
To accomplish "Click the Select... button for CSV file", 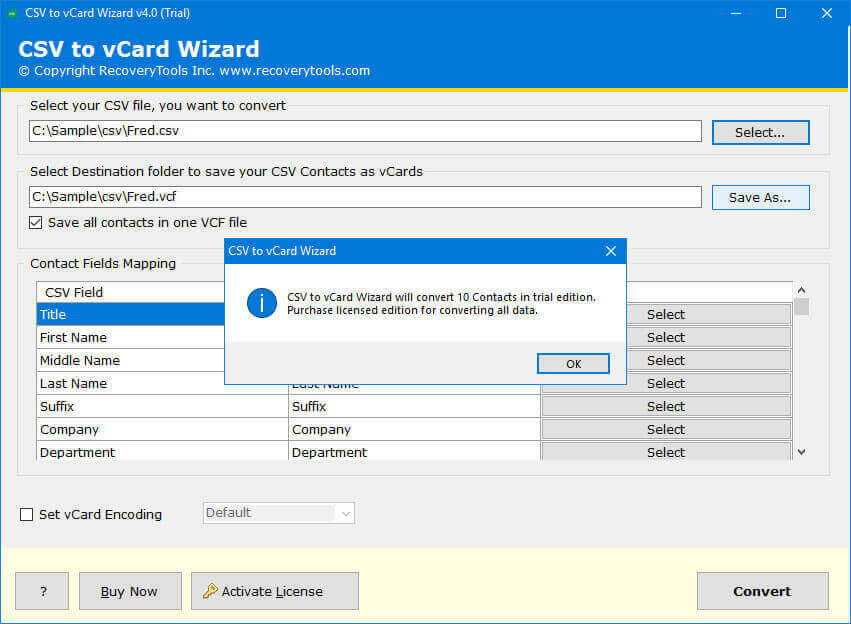I will pyautogui.click(x=760, y=132).
